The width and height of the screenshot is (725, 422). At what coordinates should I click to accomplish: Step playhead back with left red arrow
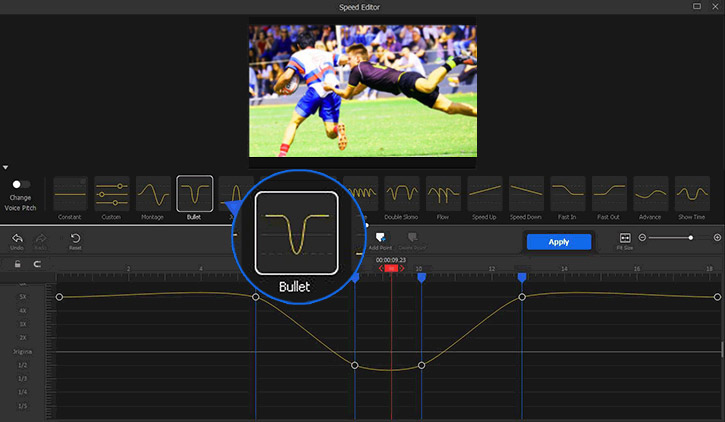[x=381, y=269]
